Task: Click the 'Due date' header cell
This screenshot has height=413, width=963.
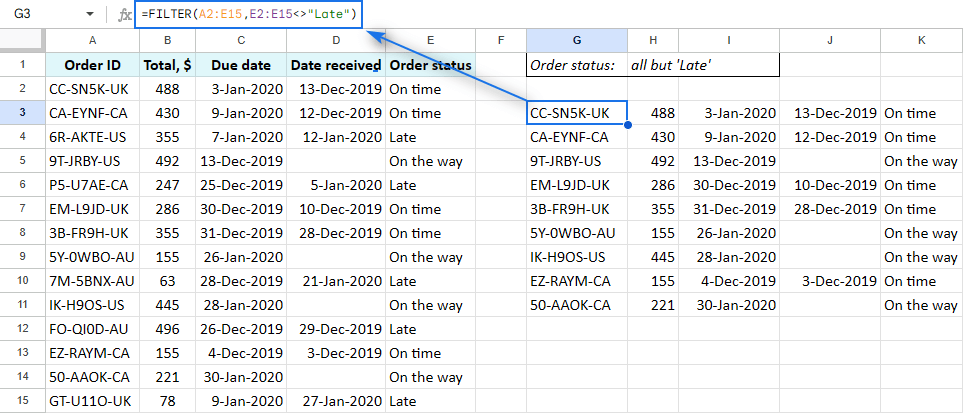Action: tap(241, 65)
